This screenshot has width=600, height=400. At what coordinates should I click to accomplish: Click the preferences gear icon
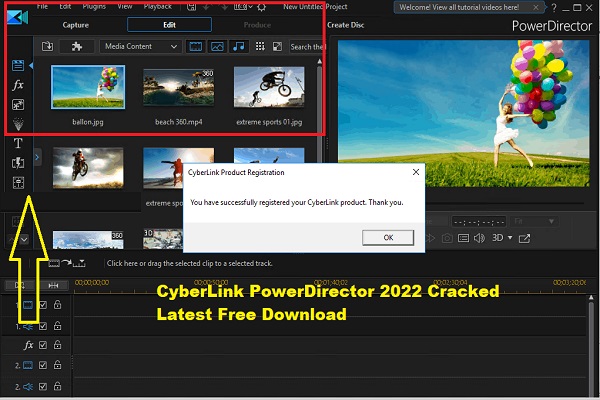pos(262,7)
